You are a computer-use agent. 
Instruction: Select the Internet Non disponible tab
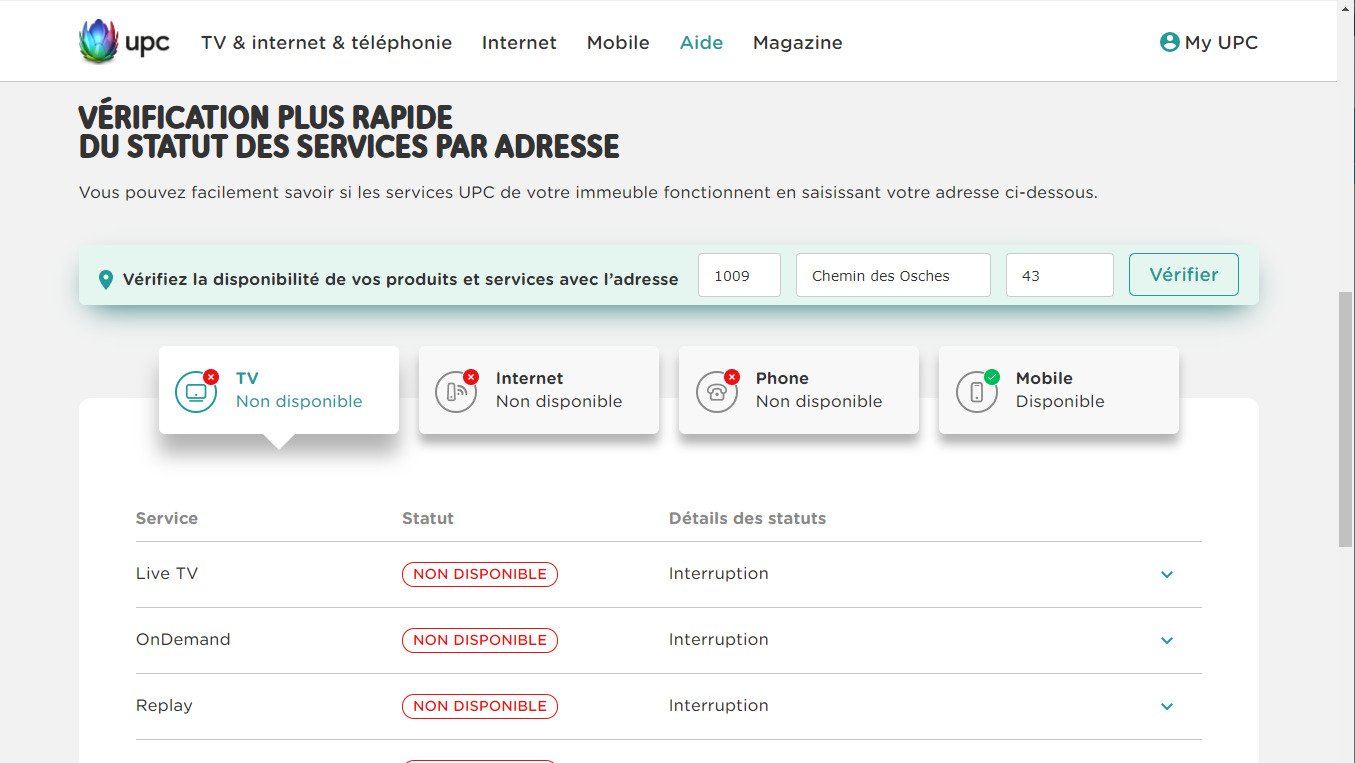coord(558,390)
